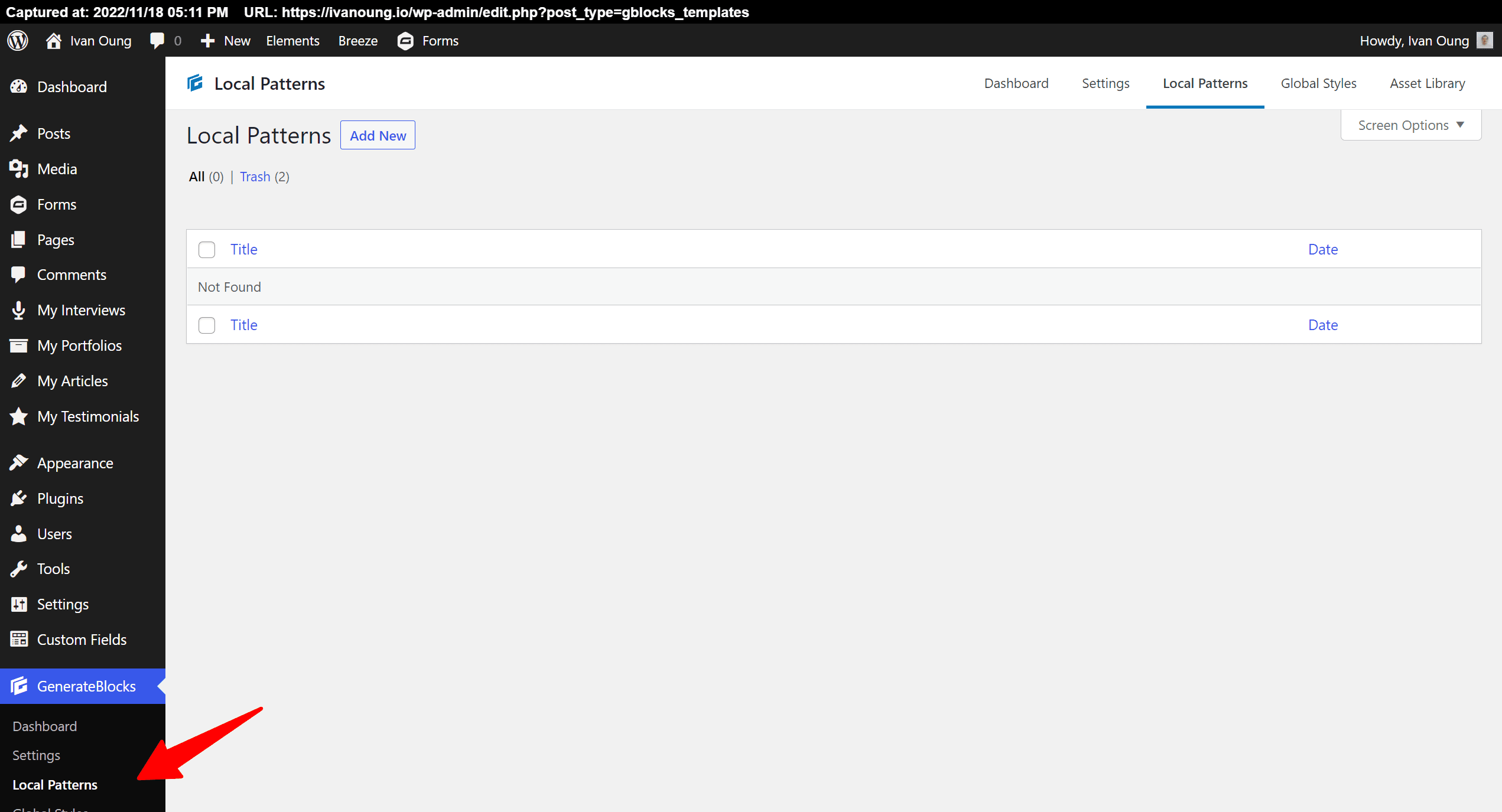The image size is (1502, 812).
Task: Click the GenerateBlocks logo icon in the sidebar
Action: pos(19,686)
